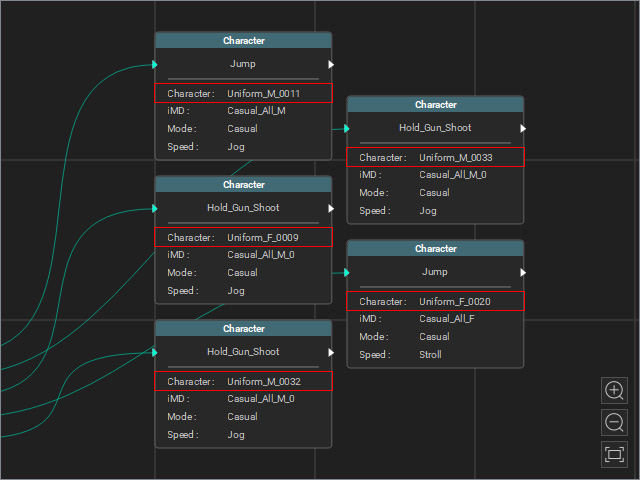
Task: Click Jog speed value in Uniform_M_0032 node
Action: (x=236, y=435)
